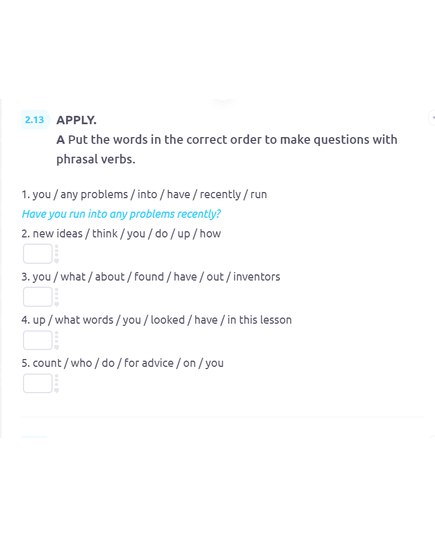Click dotted handle beside question 4 answer box

tap(57, 340)
